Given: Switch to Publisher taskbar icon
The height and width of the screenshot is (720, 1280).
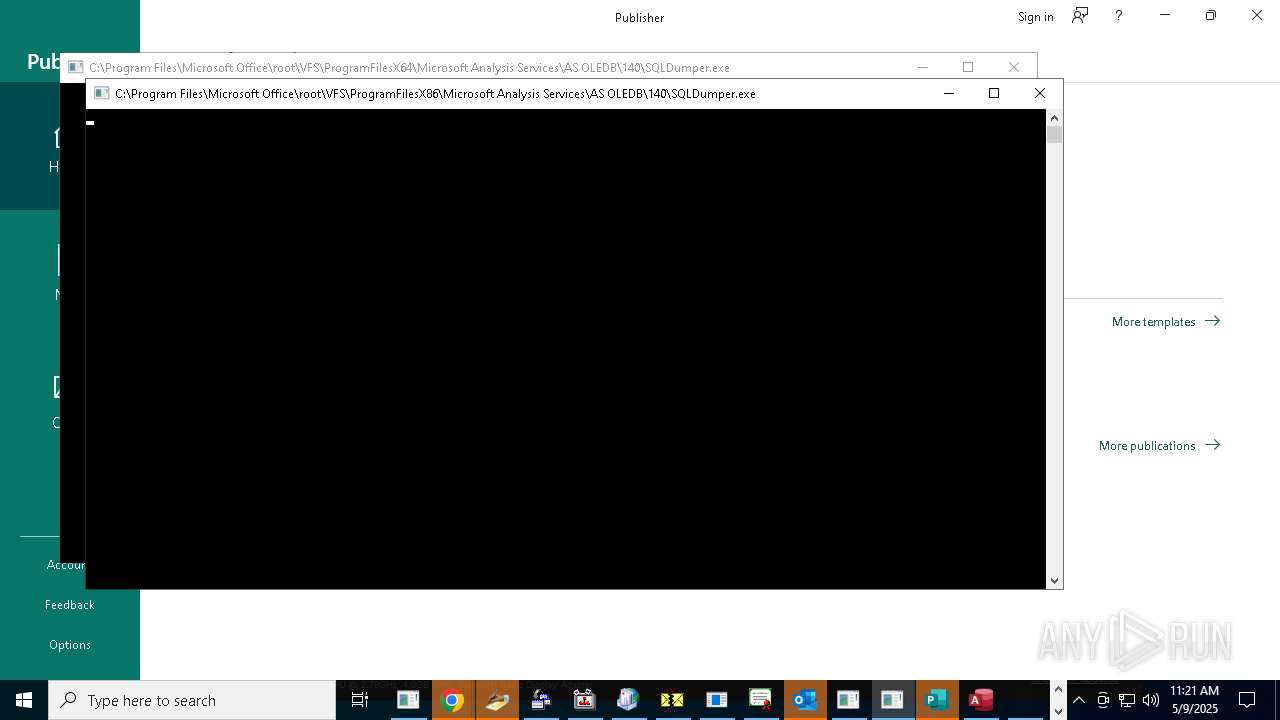Looking at the screenshot, I should (936, 700).
